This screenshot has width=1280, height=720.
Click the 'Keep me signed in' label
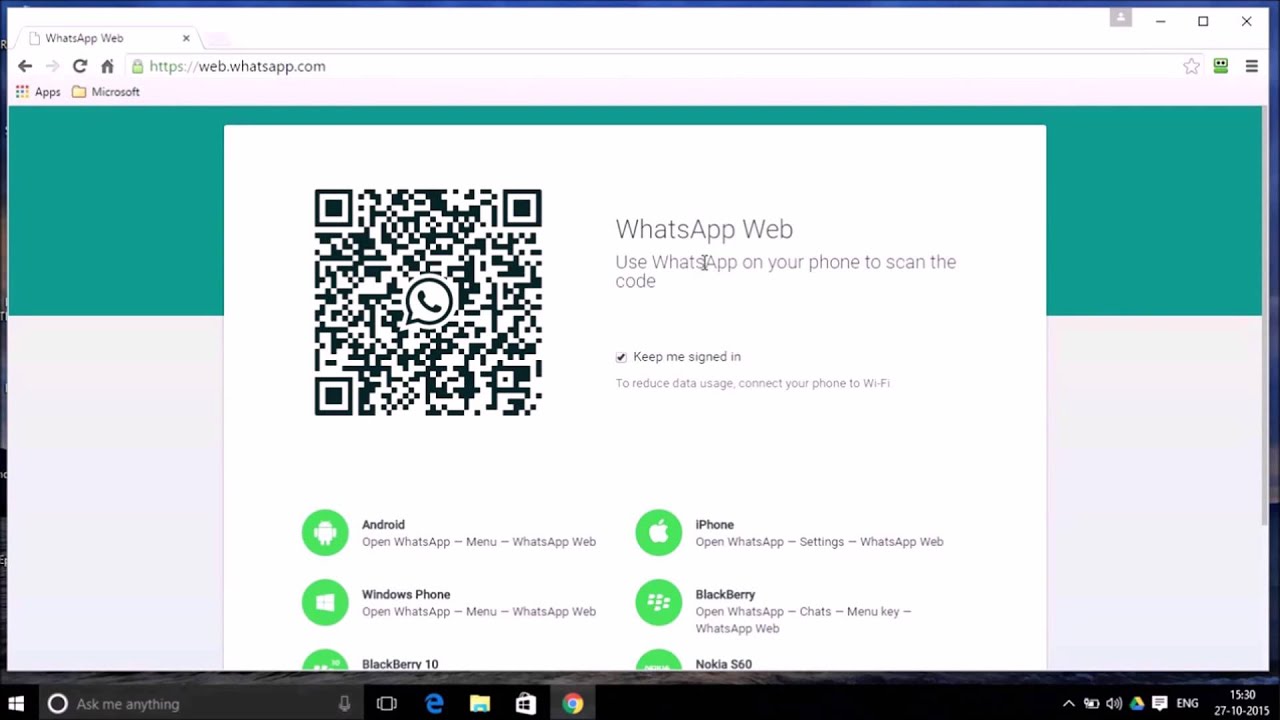coord(687,357)
